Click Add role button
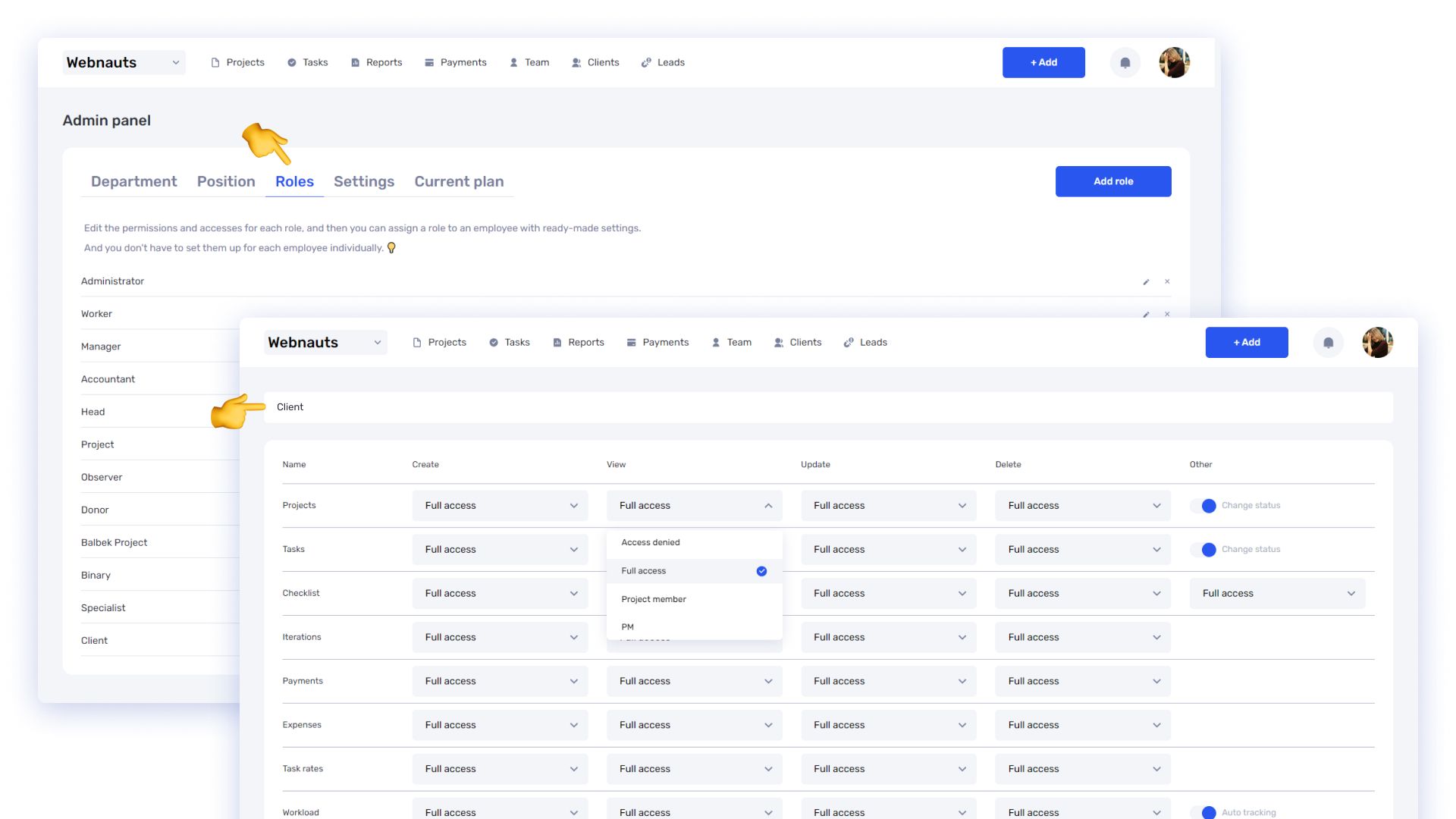The width and height of the screenshot is (1456, 819). tap(1113, 181)
